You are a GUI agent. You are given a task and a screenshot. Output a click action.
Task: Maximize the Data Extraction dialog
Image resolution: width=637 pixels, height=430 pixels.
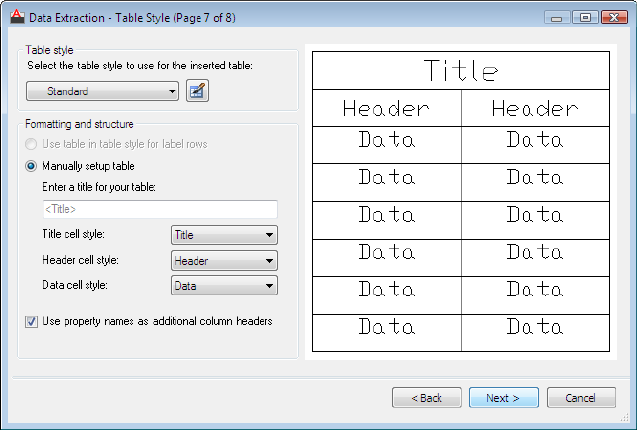click(x=584, y=17)
